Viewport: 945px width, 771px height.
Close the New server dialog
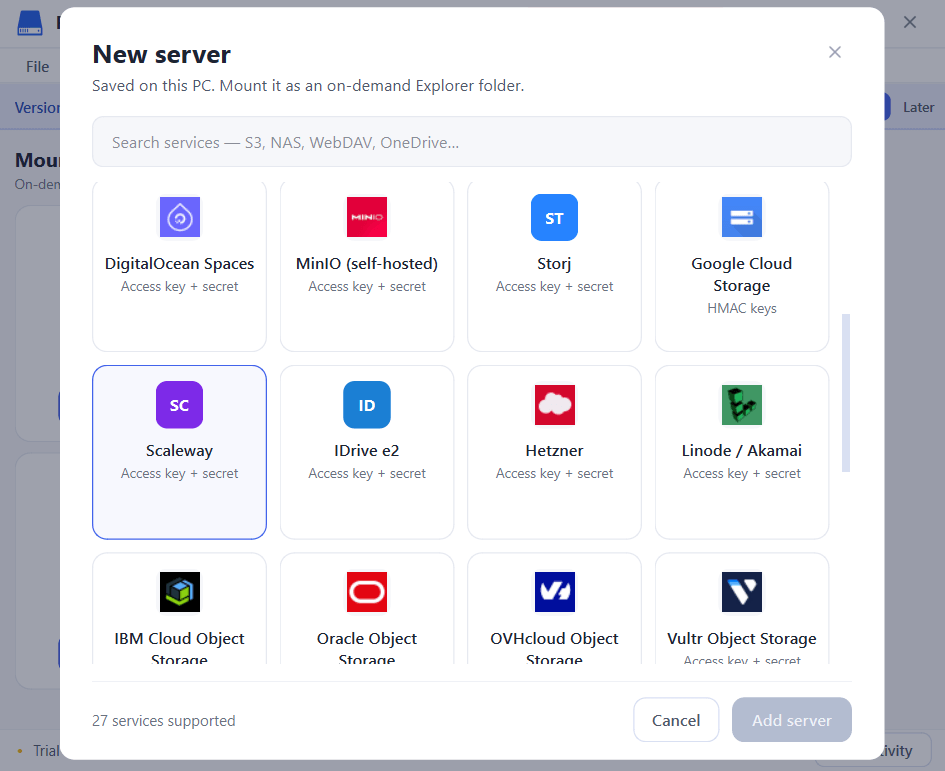coord(835,52)
